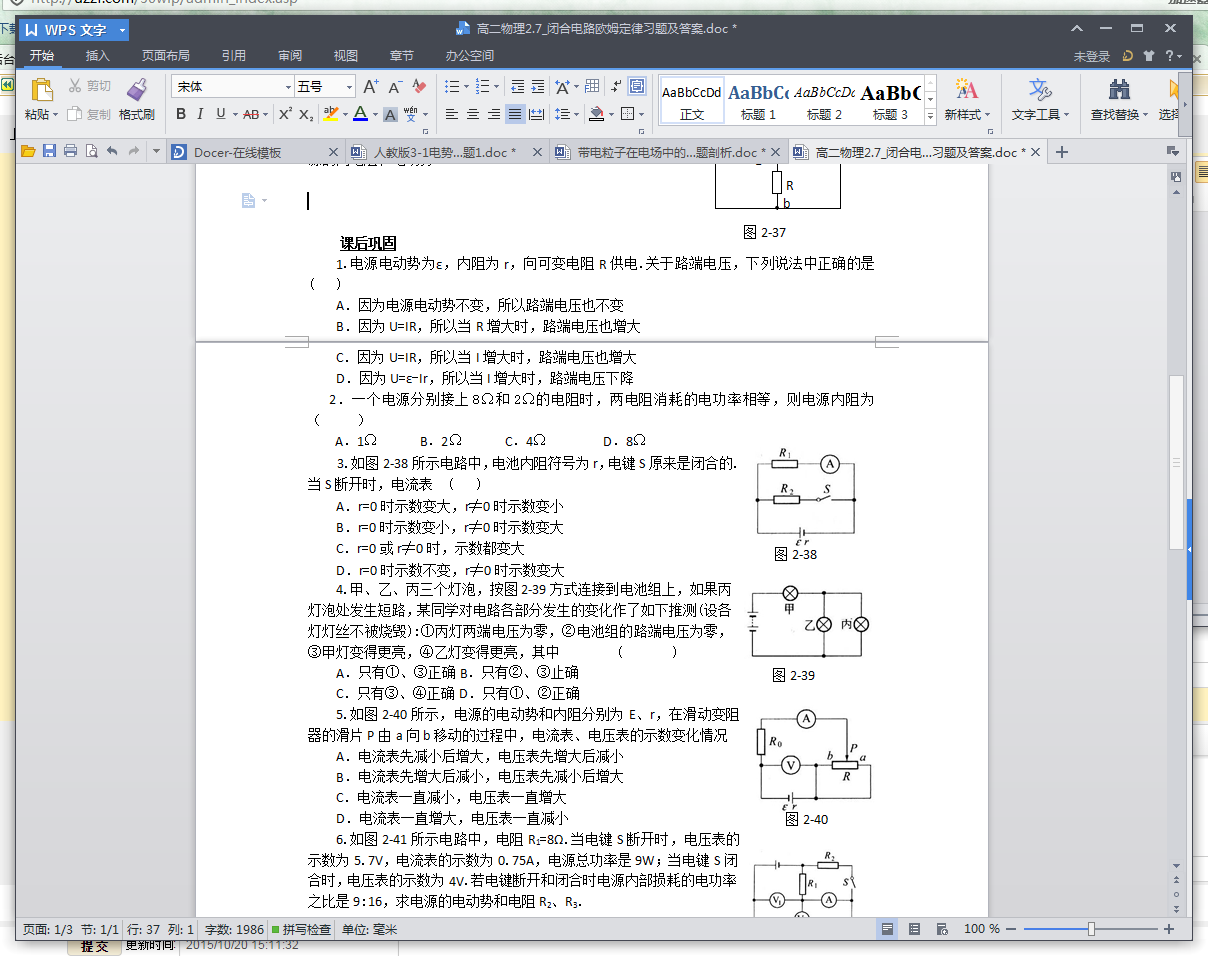
Task: Open the 审阅 (Review) ribbon tab
Action: [x=290, y=56]
